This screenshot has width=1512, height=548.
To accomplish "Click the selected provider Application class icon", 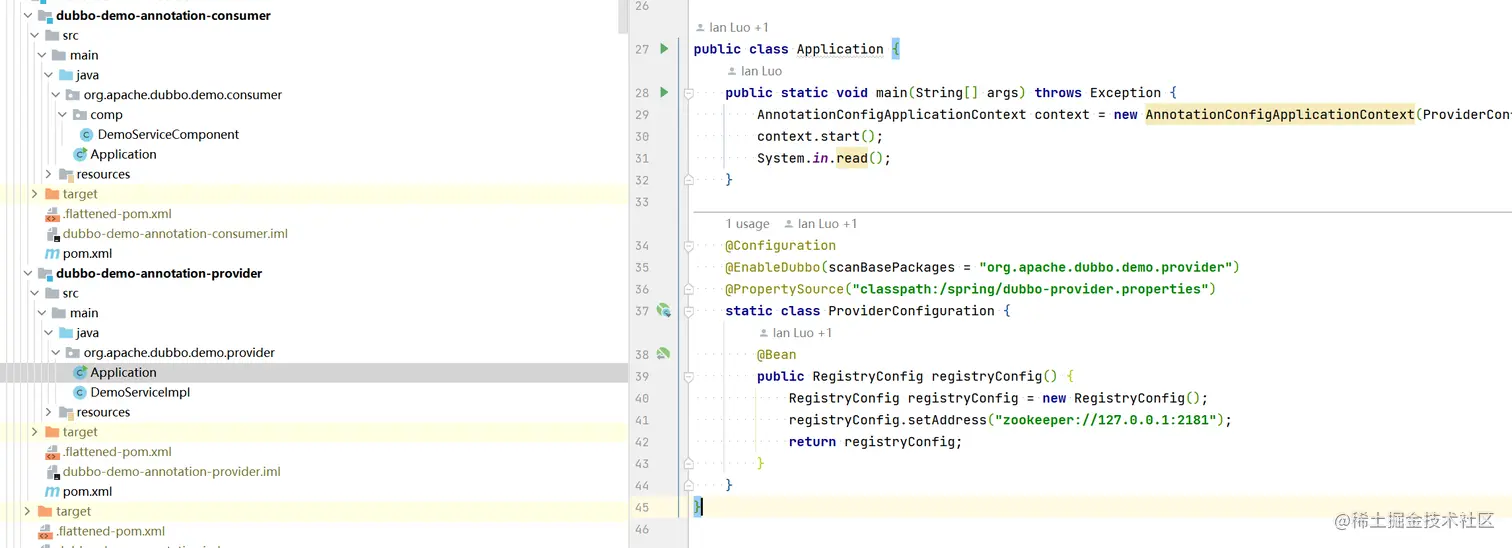I will click(80, 372).
